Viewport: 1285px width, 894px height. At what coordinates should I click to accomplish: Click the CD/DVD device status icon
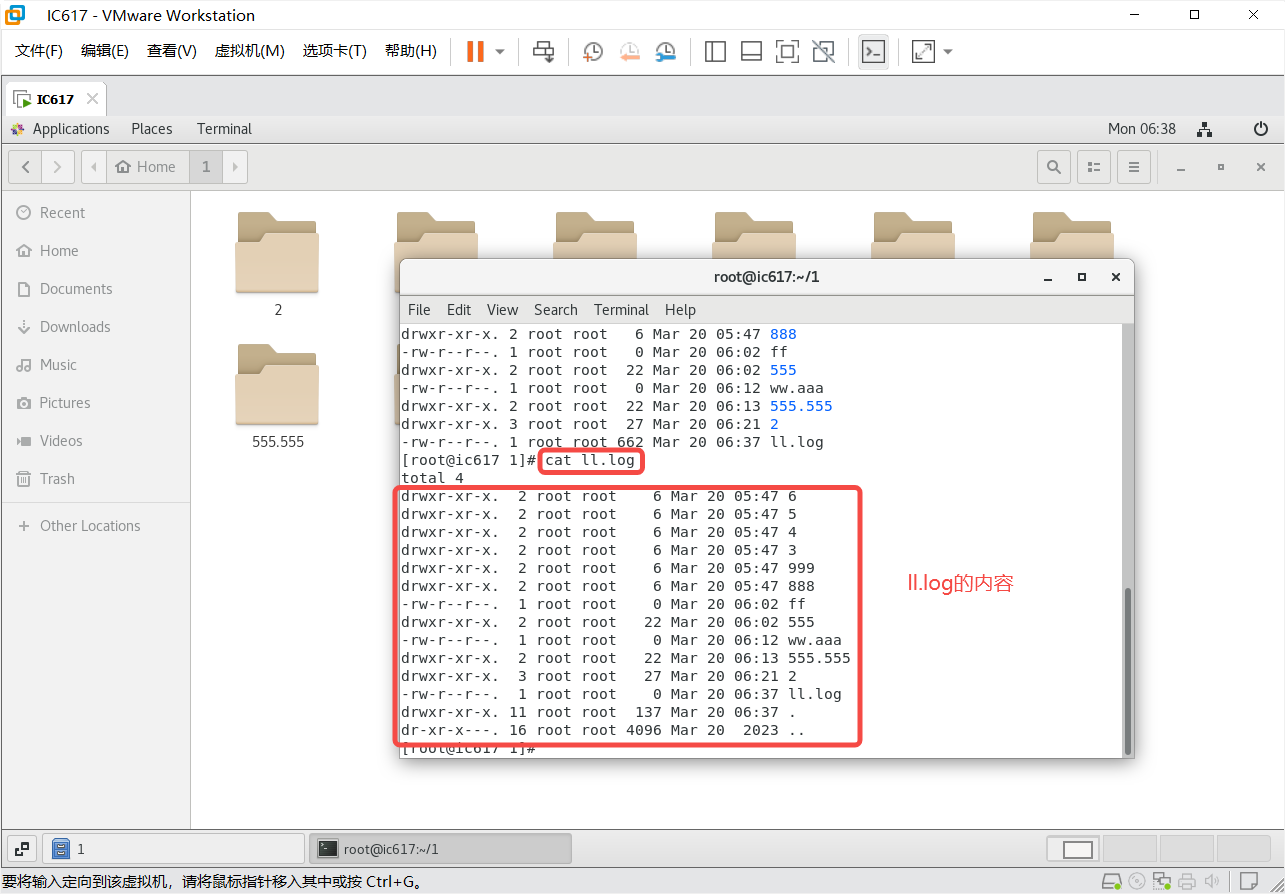1137,882
